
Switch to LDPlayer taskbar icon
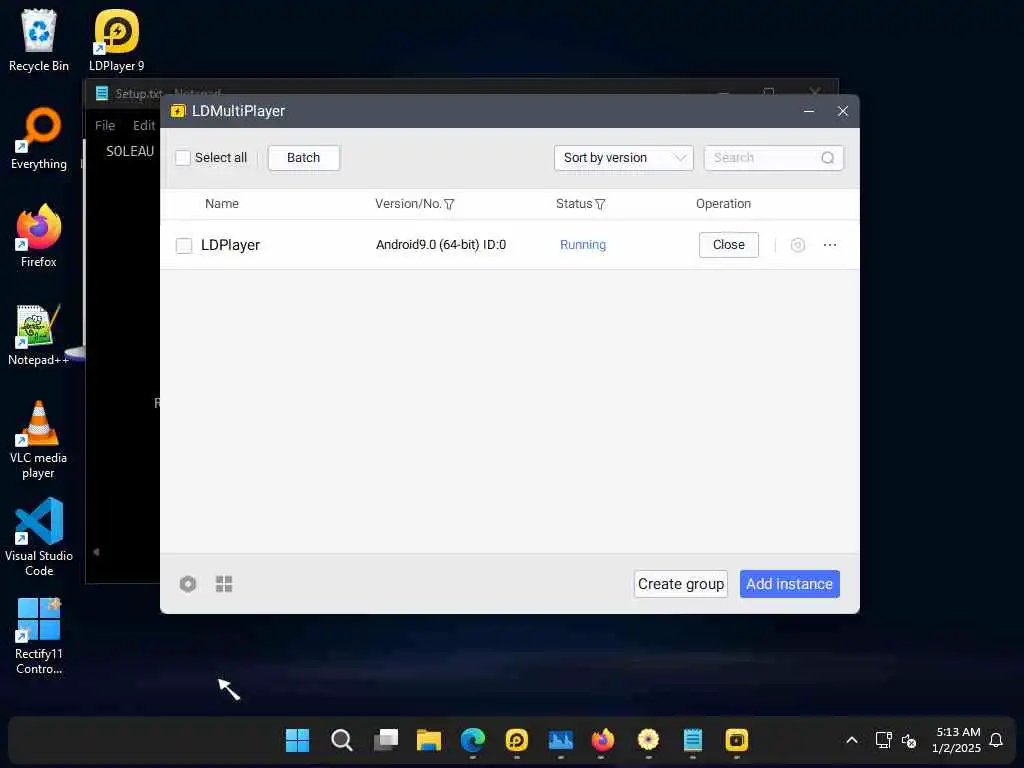coord(517,740)
